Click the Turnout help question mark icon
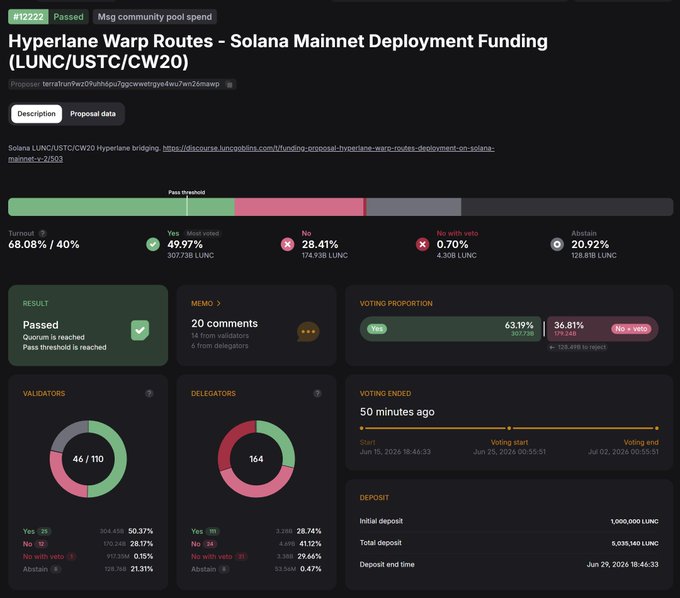The height and width of the screenshot is (598, 680). coord(42,233)
